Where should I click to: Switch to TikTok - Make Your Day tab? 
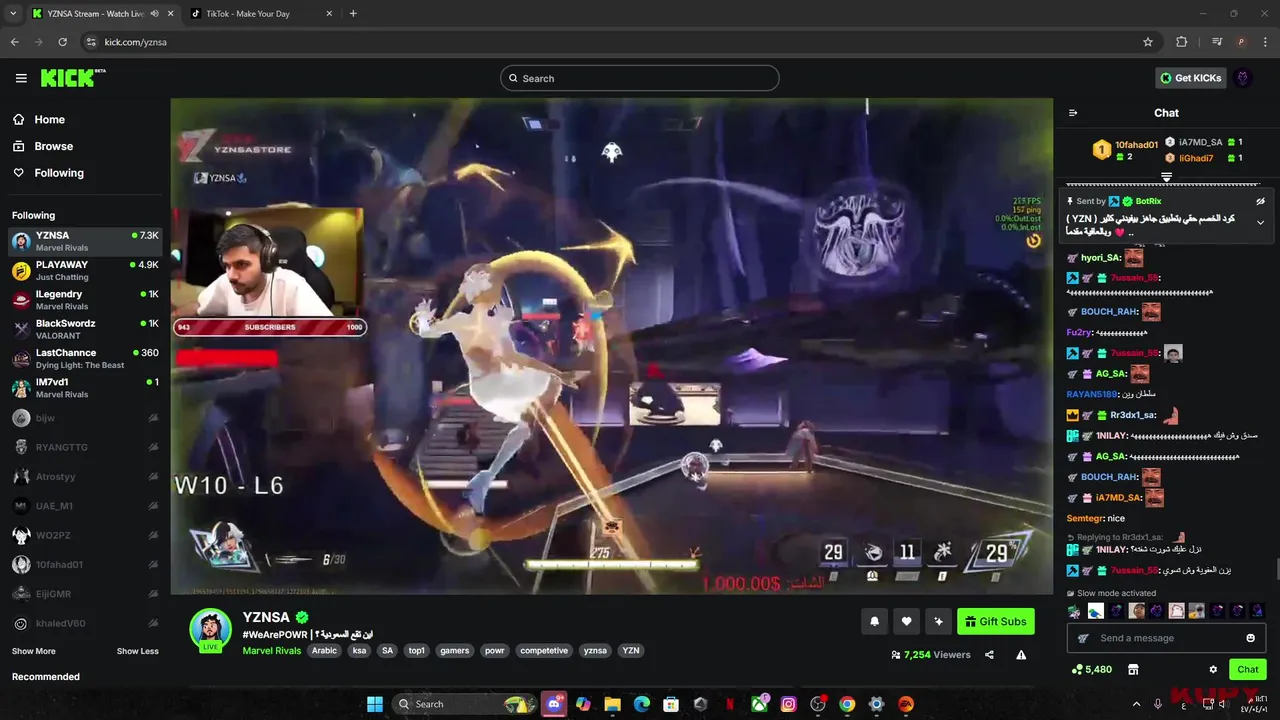(x=262, y=14)
